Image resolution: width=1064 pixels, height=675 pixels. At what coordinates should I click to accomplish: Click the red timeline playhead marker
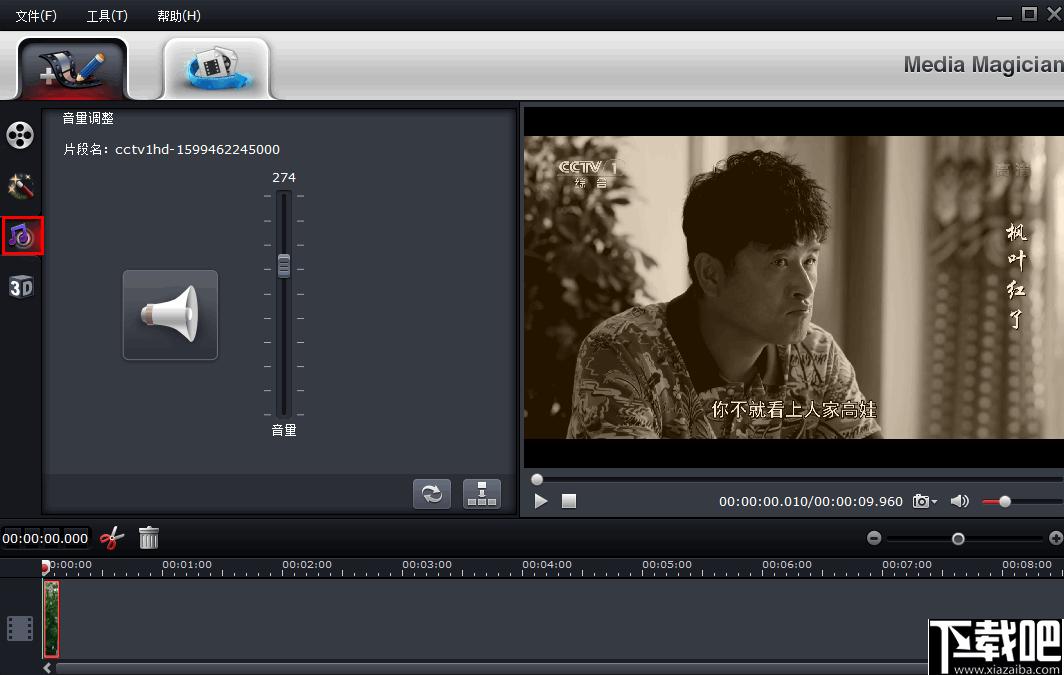[45, 567]
